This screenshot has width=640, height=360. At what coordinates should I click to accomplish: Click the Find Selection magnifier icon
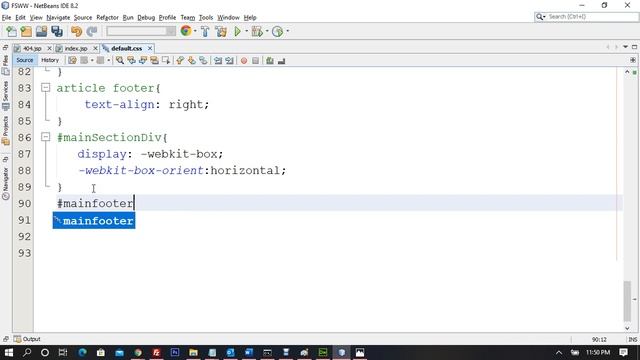pyautogui.click(x=120, y=60)
